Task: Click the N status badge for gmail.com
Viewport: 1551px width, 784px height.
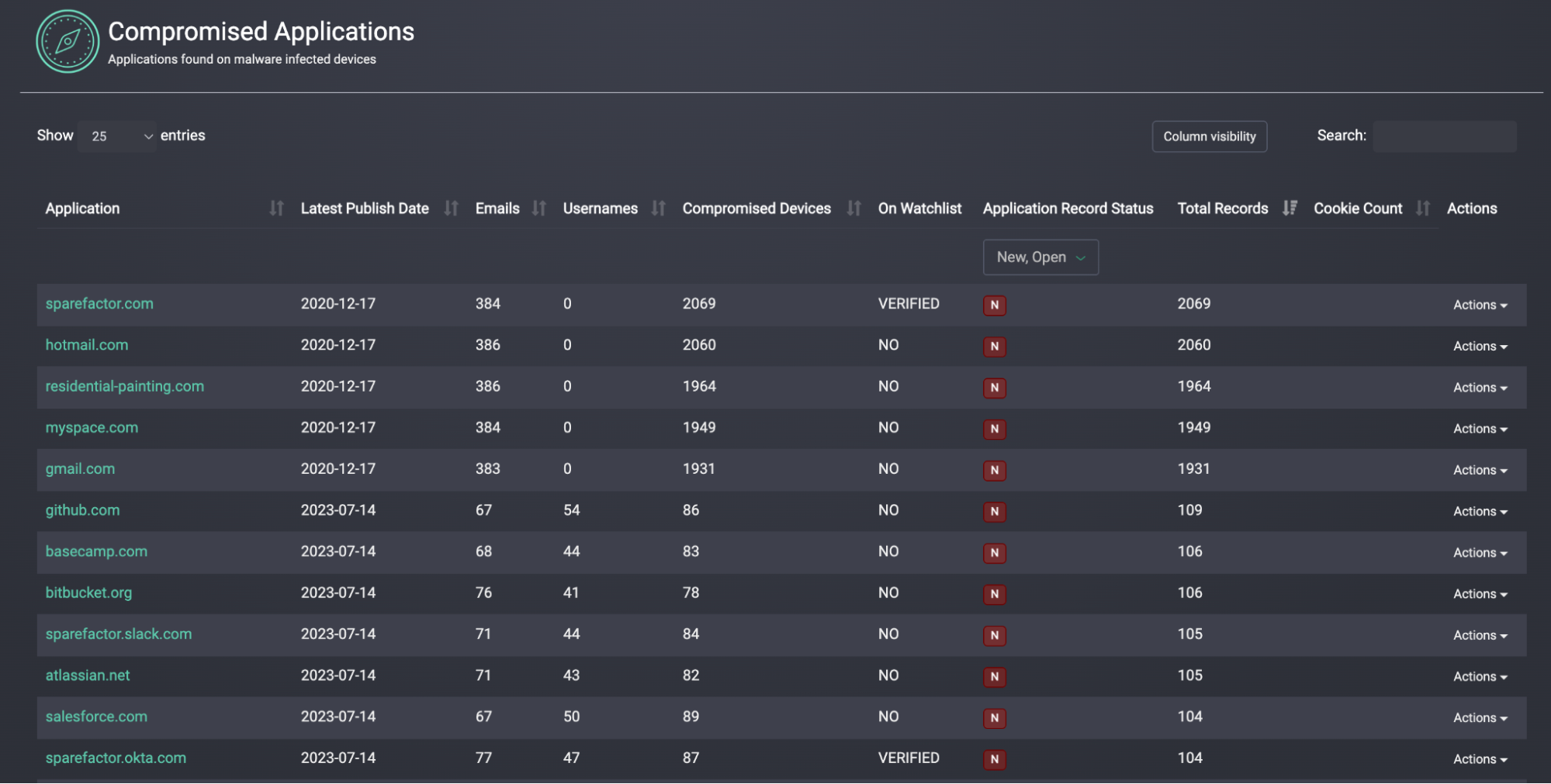Action: click(x=994, y=471)
